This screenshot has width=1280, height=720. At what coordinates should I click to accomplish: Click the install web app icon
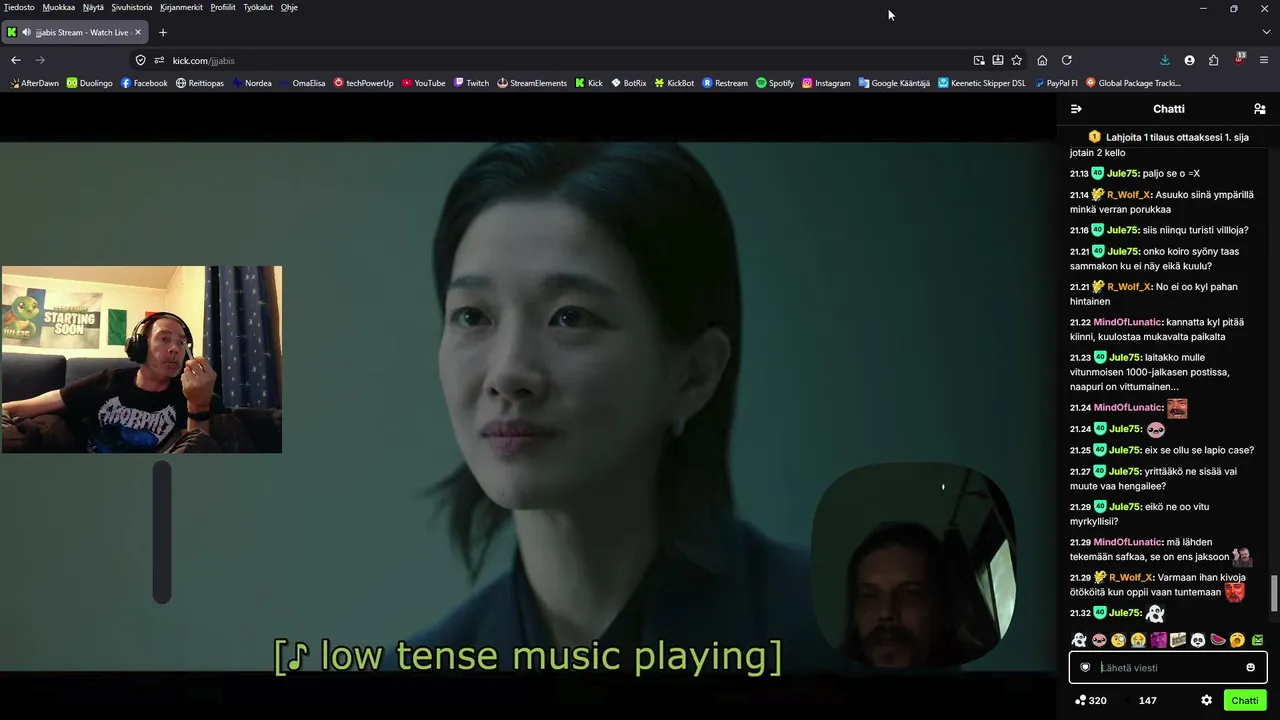998,60
